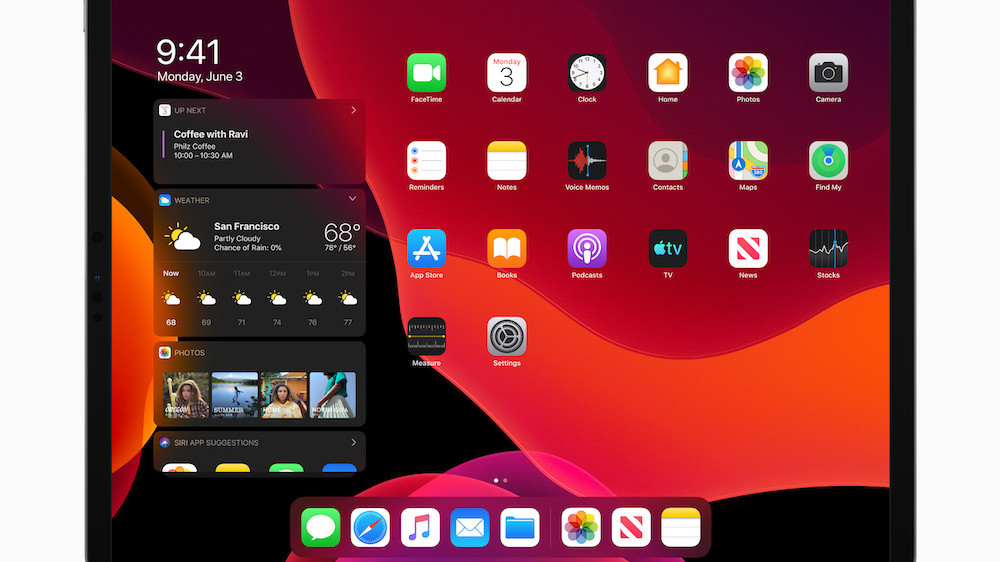The height and width of the screenshot is (562, 1000).
Task: Open recent Notes app in the dock
Action: click(x=680, y=528)
